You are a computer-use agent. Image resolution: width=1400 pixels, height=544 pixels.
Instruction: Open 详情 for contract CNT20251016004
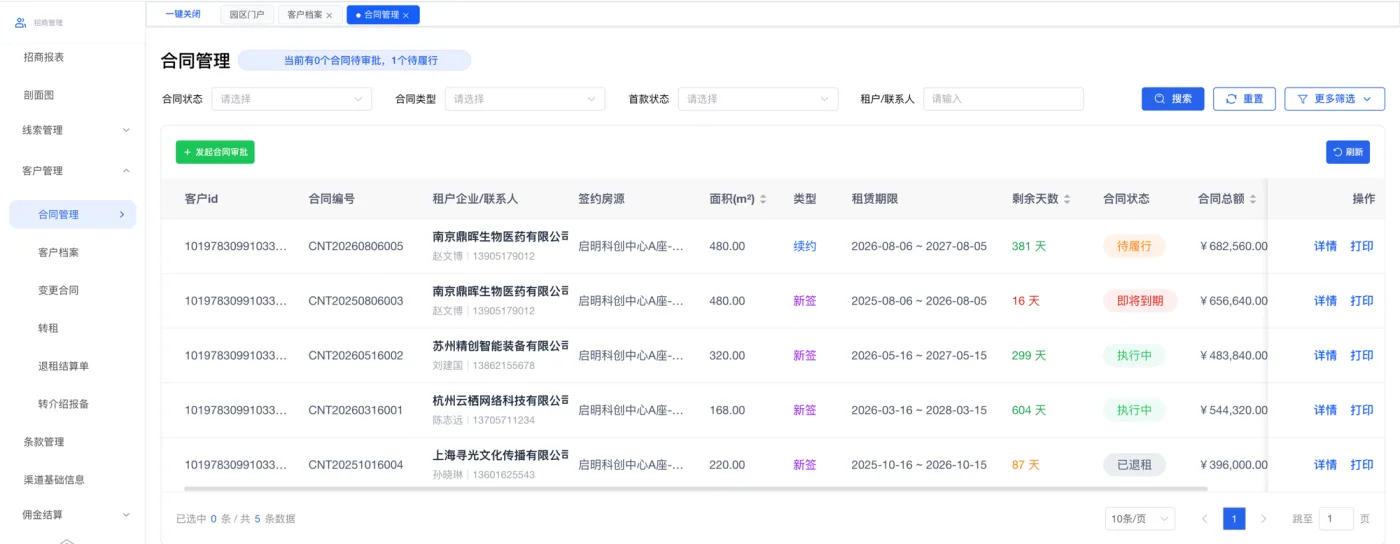[x=1325, y=465]
